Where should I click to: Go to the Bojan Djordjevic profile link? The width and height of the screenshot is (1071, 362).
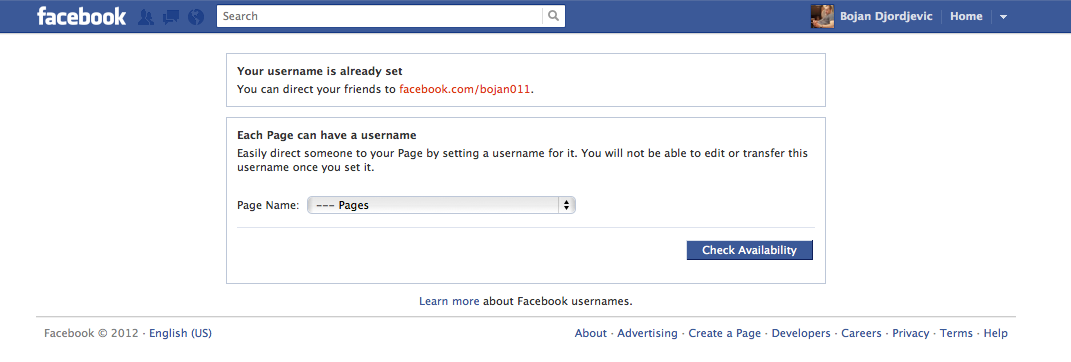pyautogui.click(x=886, y=16)
